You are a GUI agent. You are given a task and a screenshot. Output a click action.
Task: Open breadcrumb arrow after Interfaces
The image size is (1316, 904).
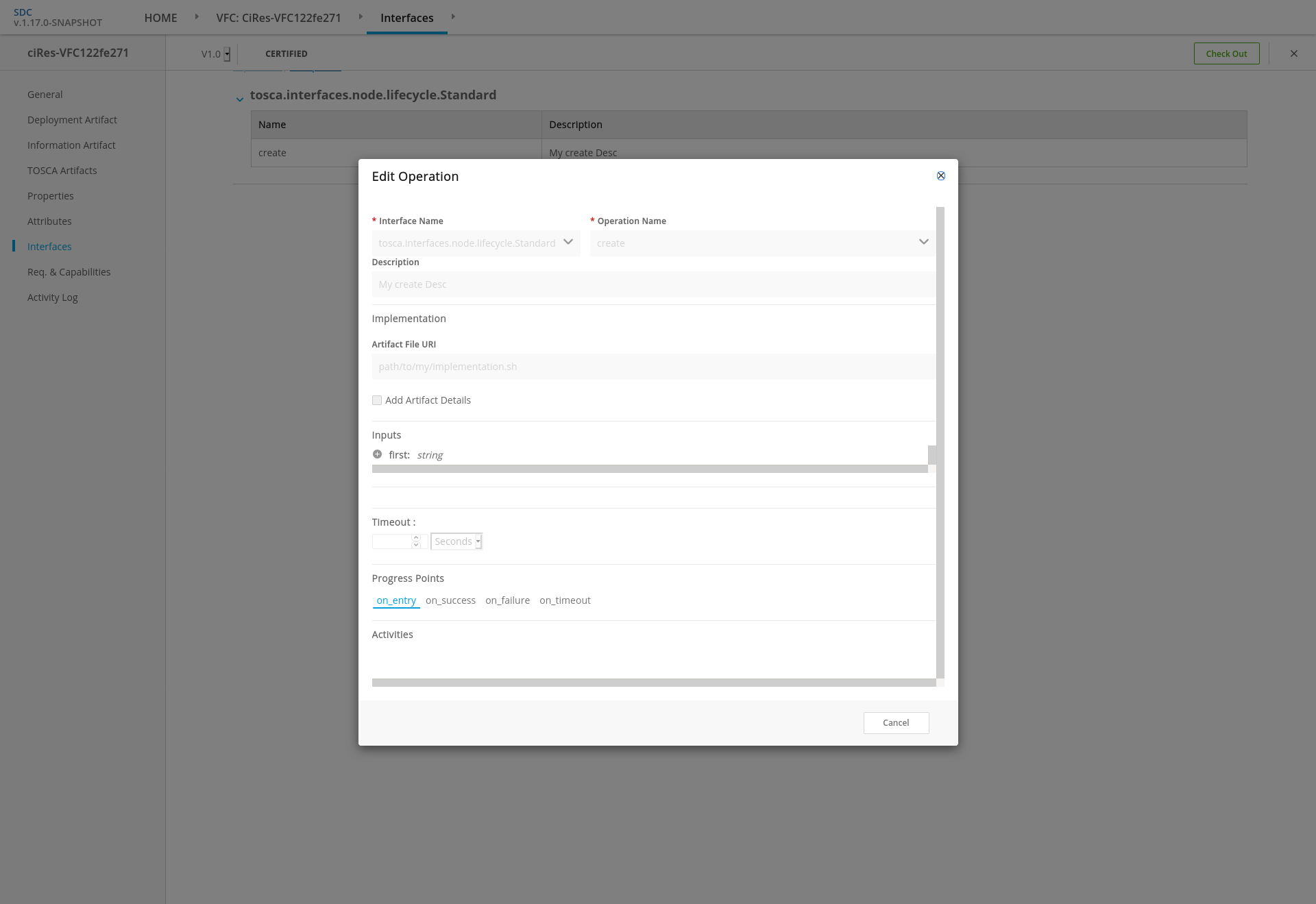coord(453,16)
